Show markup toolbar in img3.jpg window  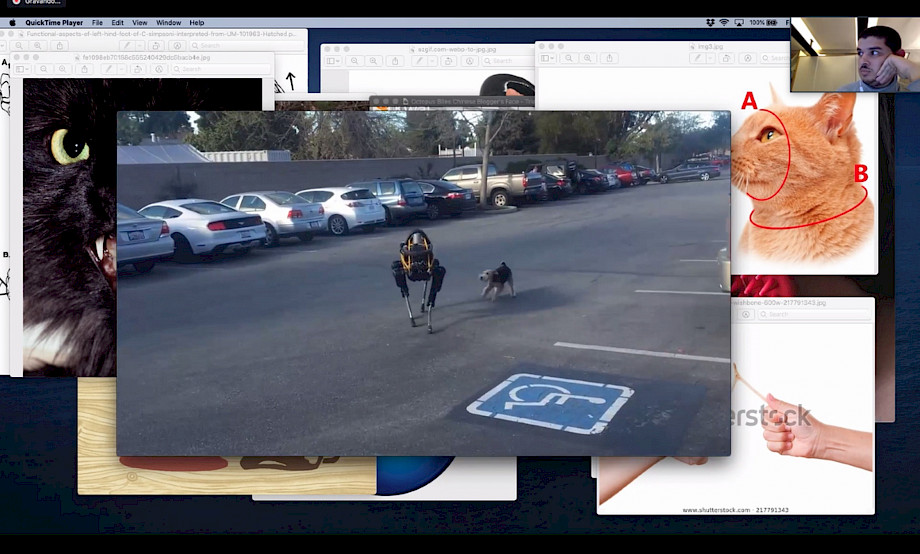click(x=698, y=58)
